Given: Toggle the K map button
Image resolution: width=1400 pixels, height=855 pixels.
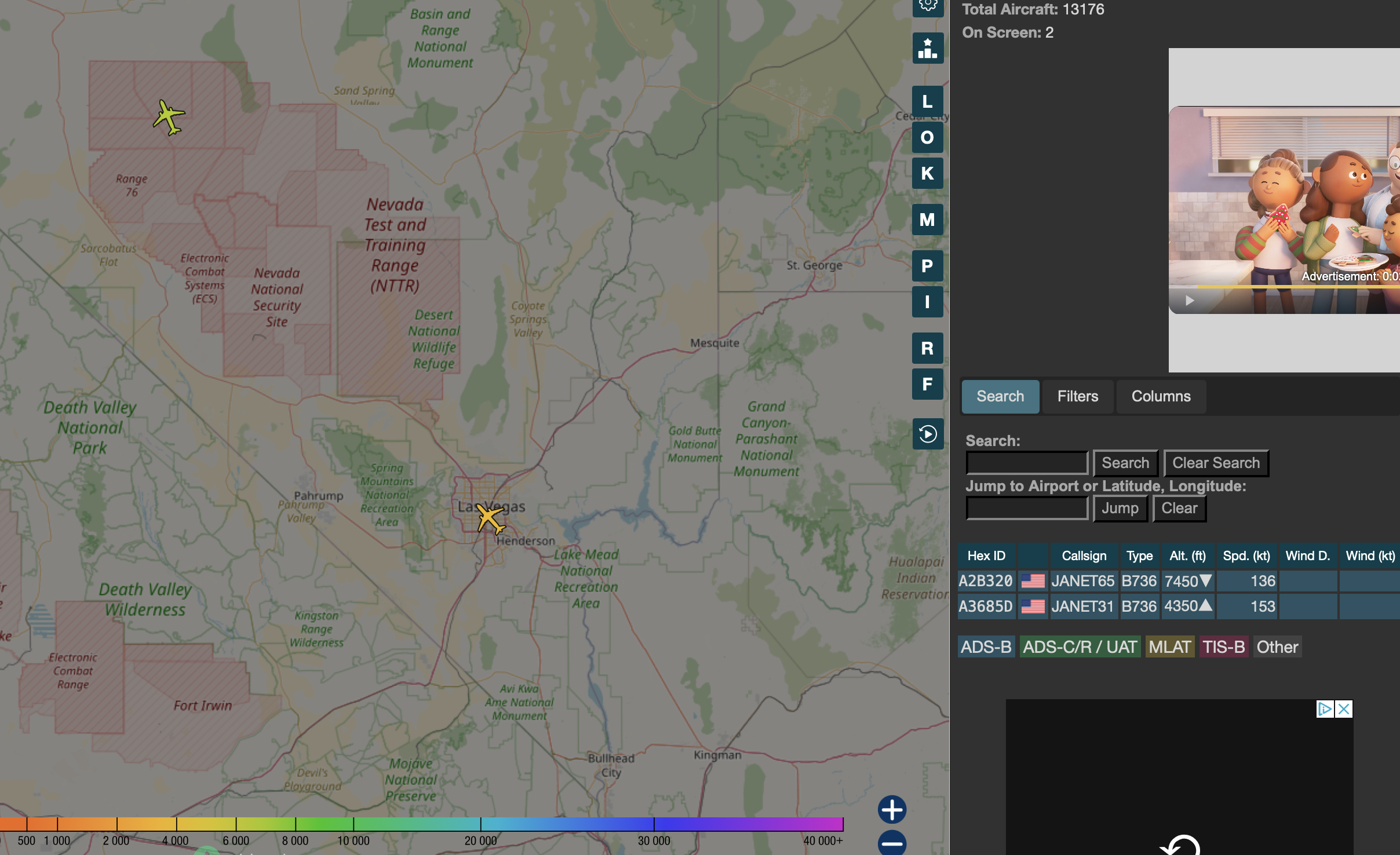Looking at the screenshot, I should click(928, 173).
